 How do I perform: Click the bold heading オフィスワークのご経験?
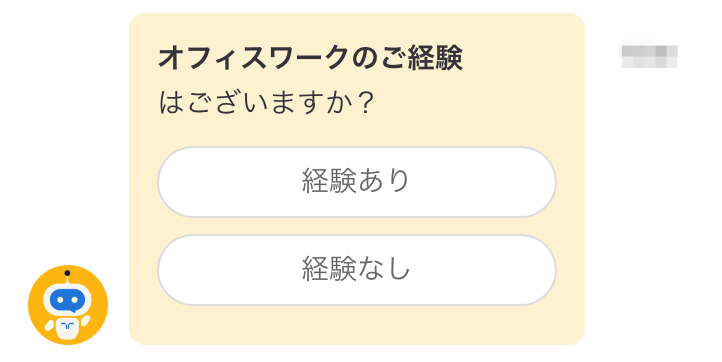(x=310, y=58)
